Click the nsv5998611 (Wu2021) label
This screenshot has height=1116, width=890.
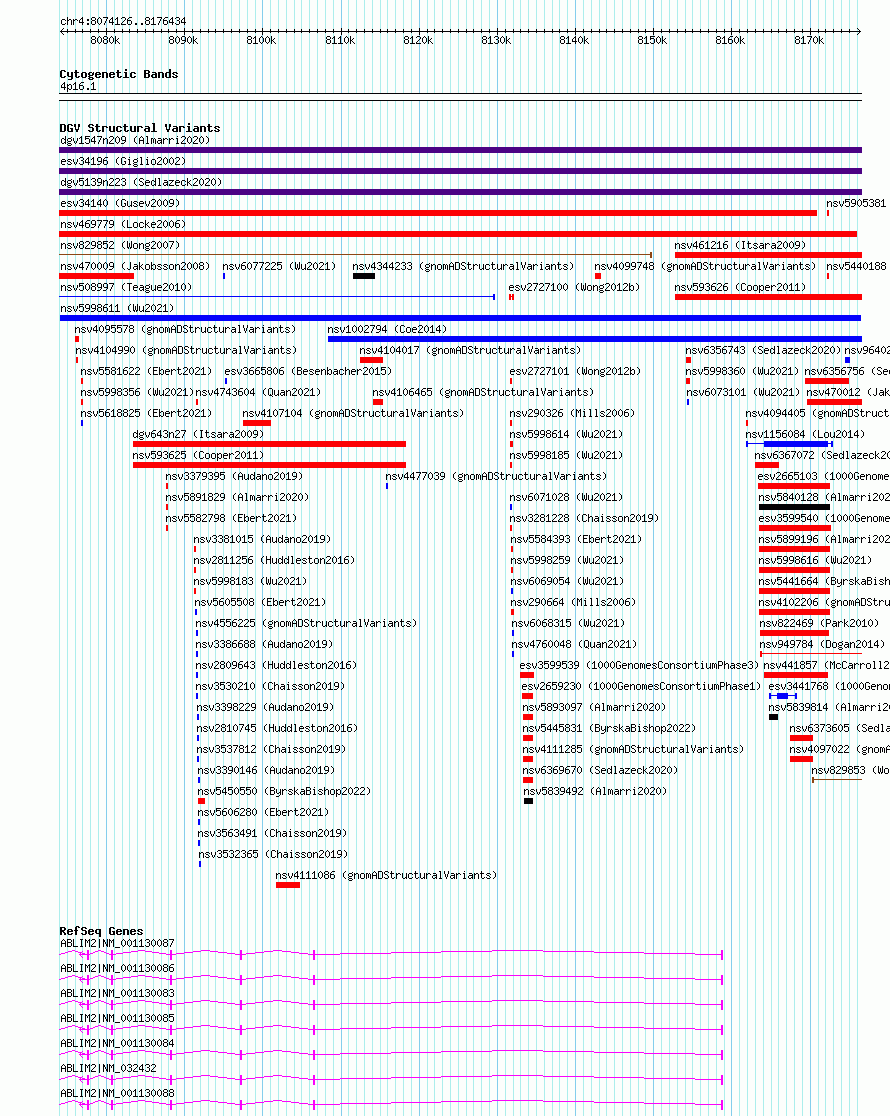point(117,308)
